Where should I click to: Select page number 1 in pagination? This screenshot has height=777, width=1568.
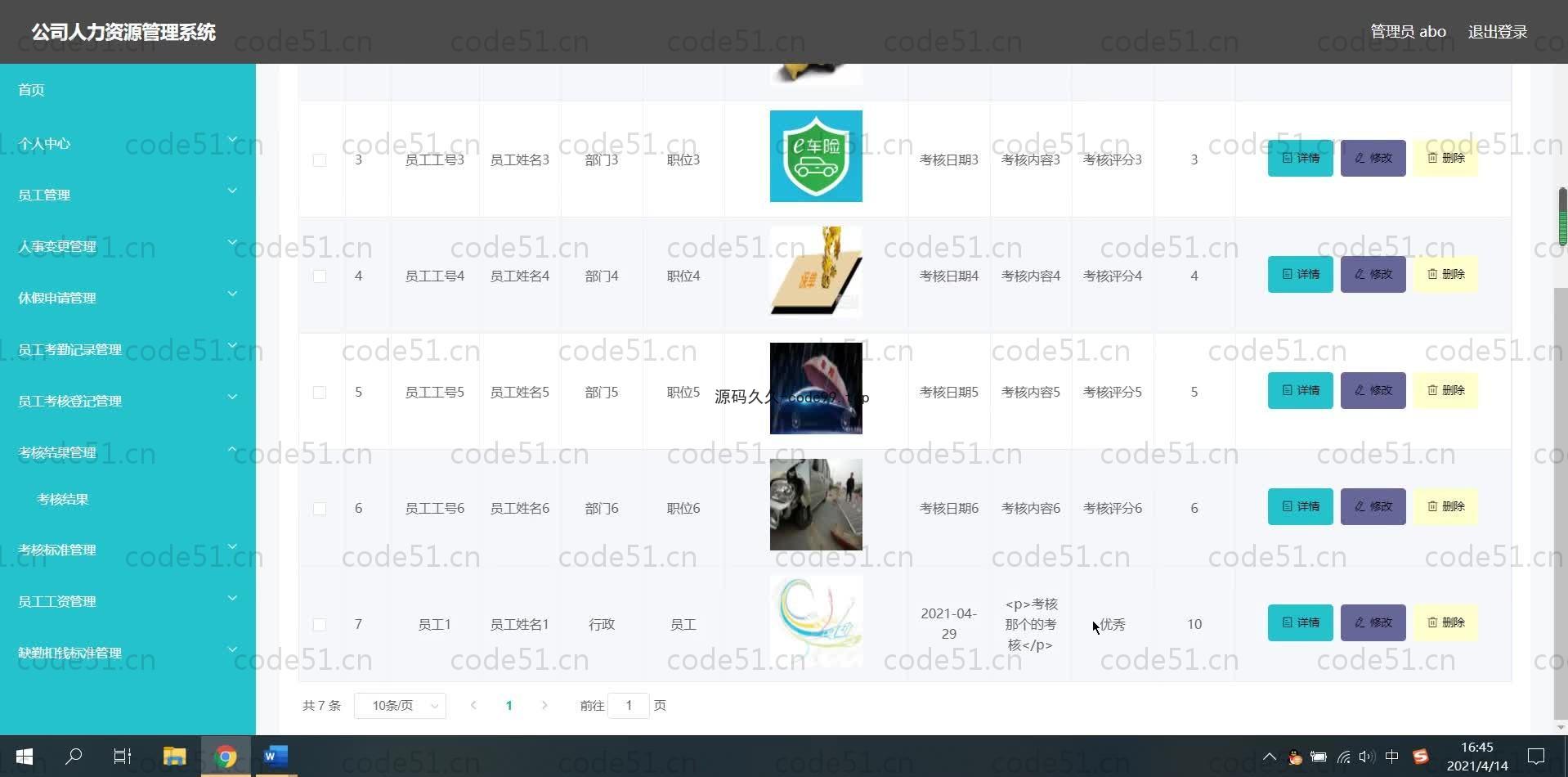pyautogui.click(x=508, y=705)
